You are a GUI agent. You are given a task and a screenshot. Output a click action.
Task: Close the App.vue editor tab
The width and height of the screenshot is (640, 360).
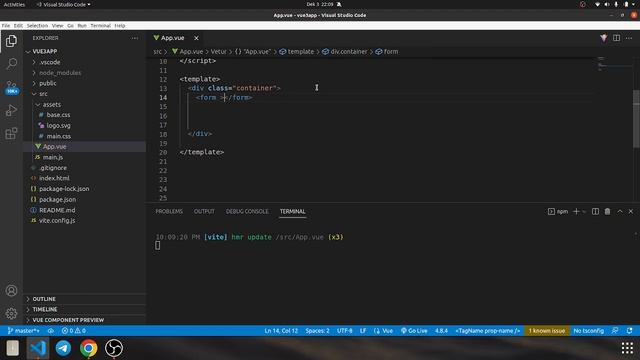coord(196,38)
